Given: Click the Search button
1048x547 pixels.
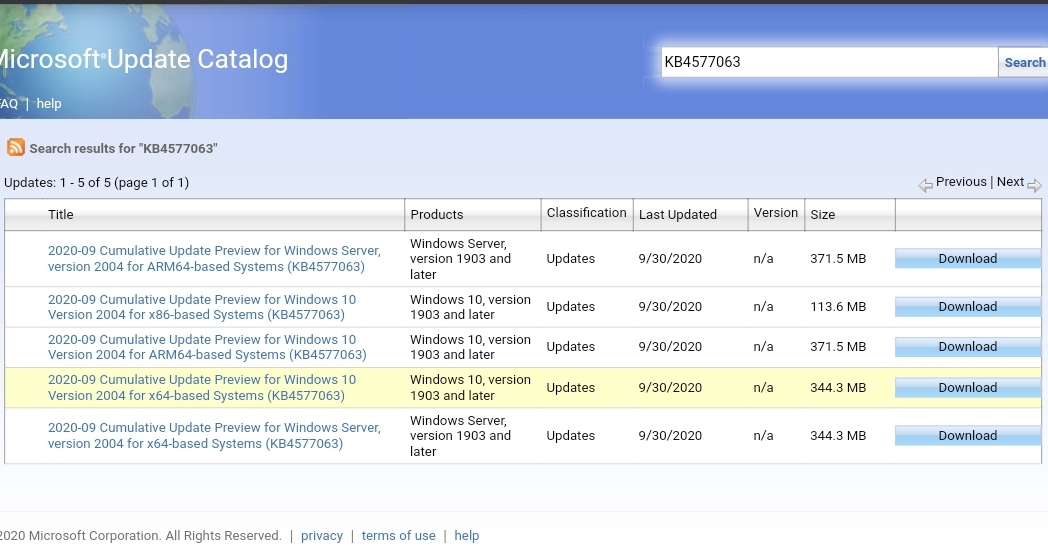Looking at the screenshot, I should [x=1023, y=62].
